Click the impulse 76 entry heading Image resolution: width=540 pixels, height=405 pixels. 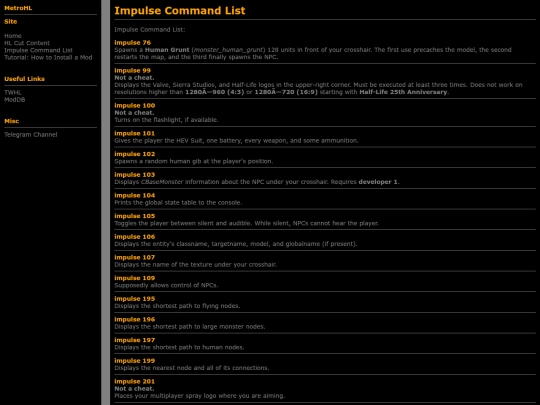click(x=133, y=43)
